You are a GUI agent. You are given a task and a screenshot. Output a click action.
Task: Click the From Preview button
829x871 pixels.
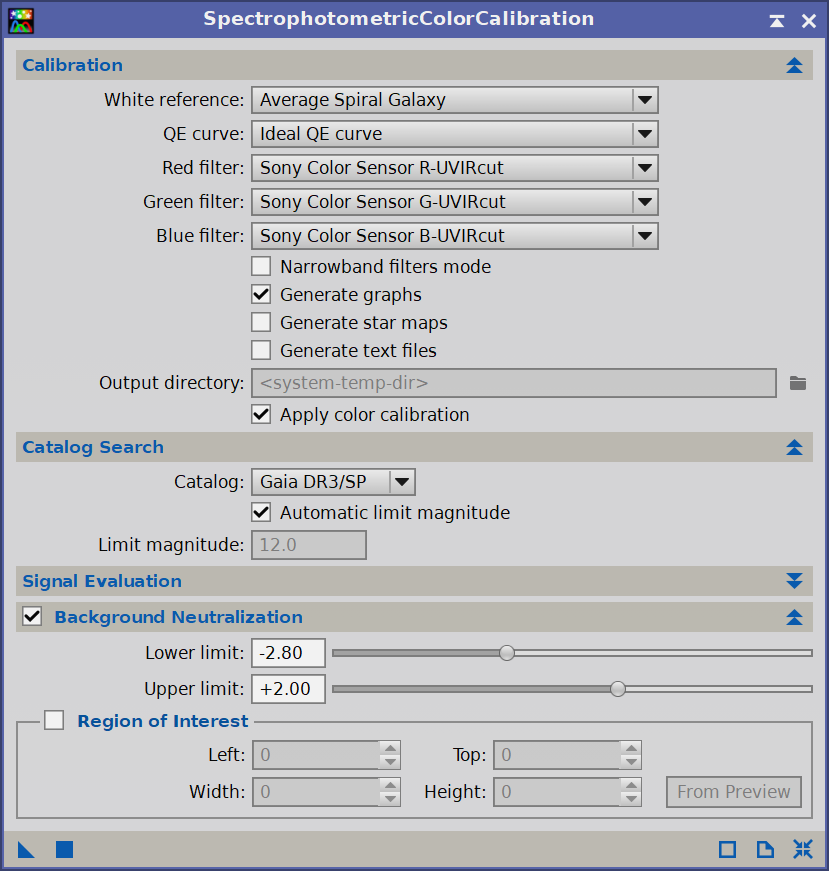(734, 792)
